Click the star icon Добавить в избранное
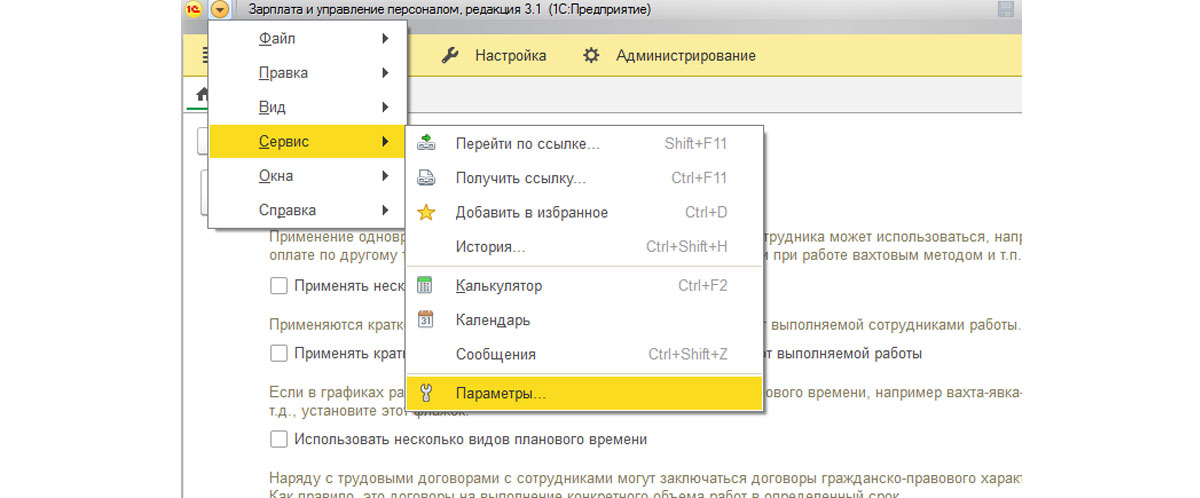This screenshot has height=498, width=1200. [426, 213]
